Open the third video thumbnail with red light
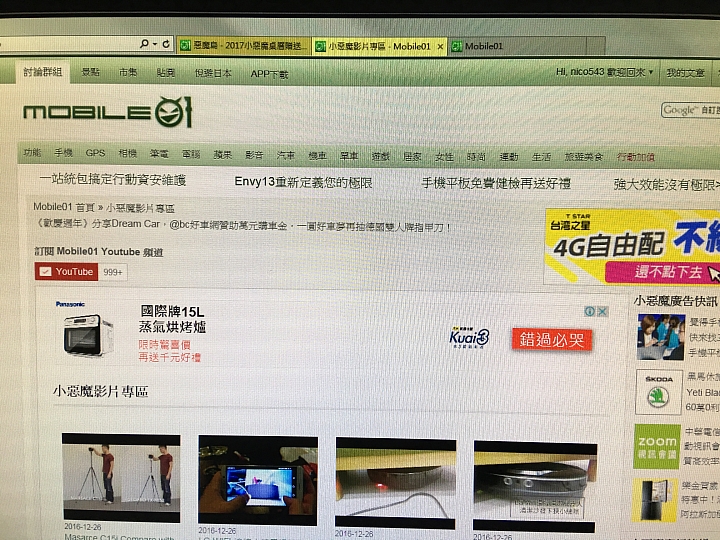Viewport: 720px width, 540px height. click(x=396, y=484)
